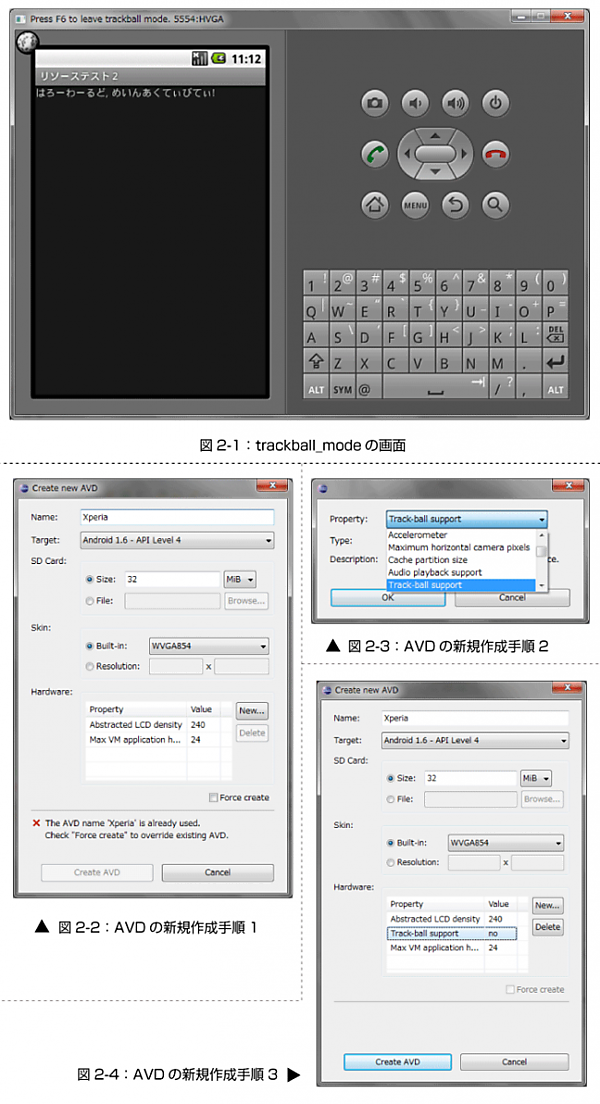Tap the emulator back button
Image resolution: width=600 pixels, height=1104 pixels.
click(x=456, y=205)
